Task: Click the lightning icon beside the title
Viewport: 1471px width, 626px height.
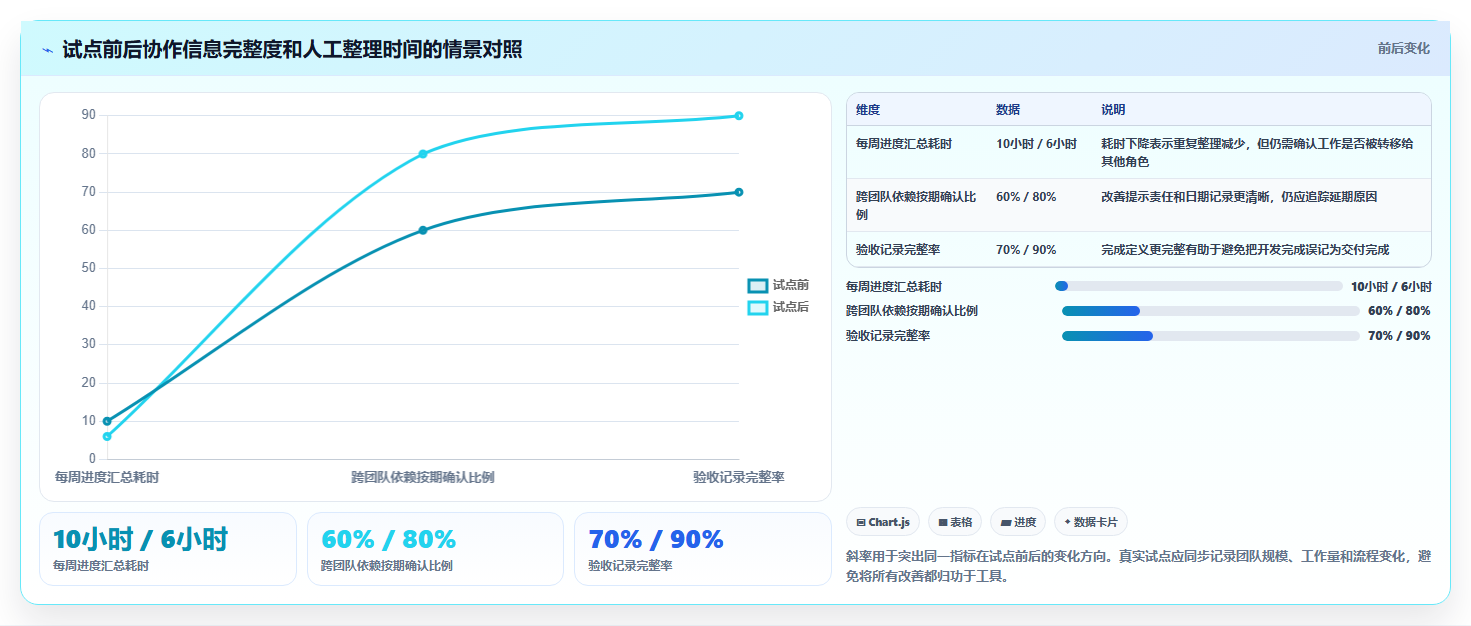Action: coord(48,50)
